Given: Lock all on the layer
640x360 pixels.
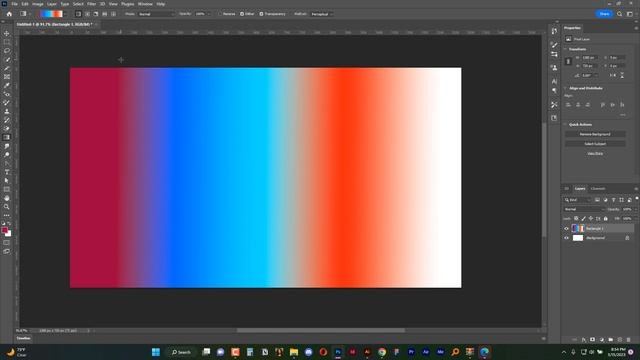Looking at the screenshot, I should [x=606, y=219].
